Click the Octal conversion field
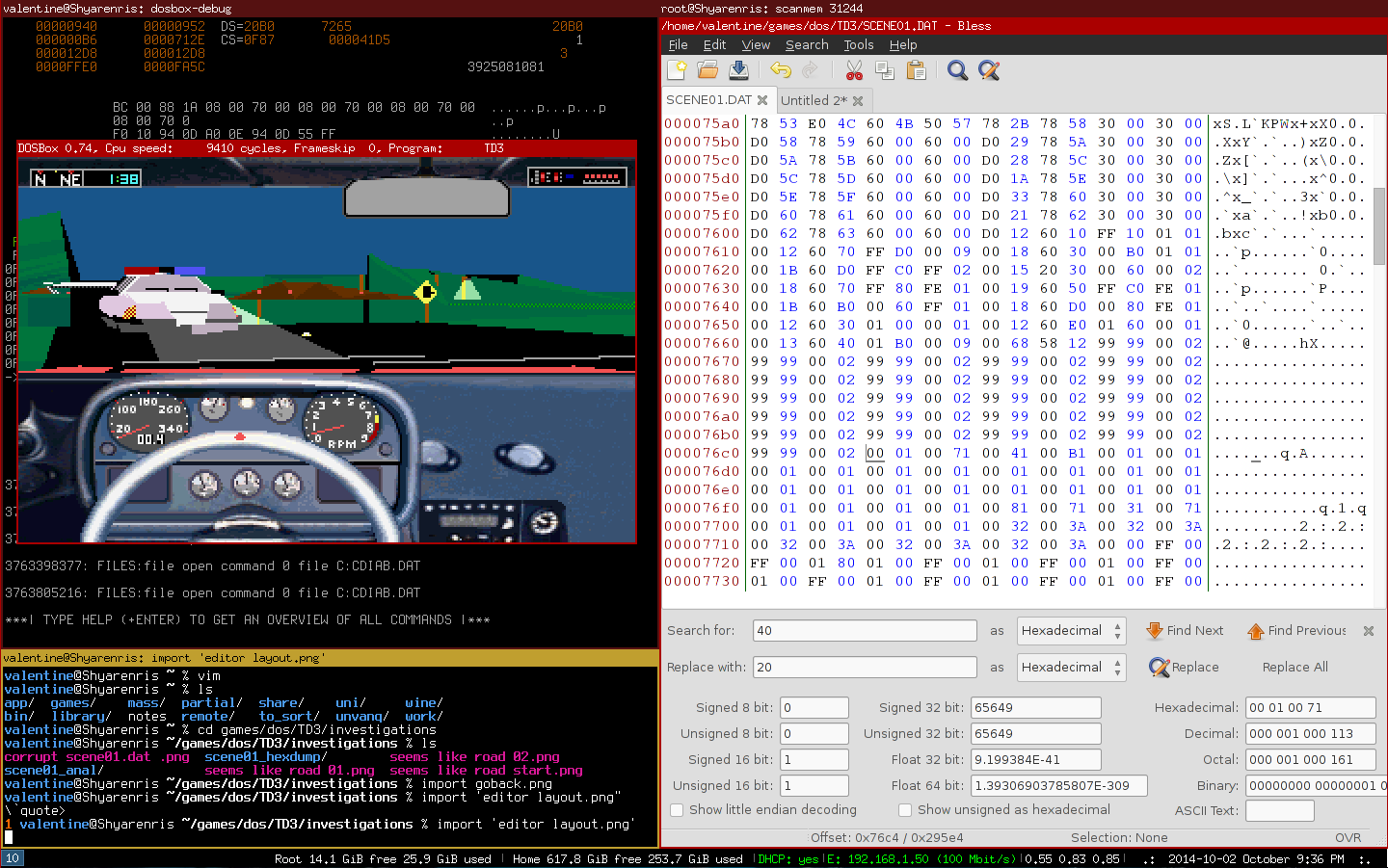The image size is (1388, 868). click(1311, 760)
